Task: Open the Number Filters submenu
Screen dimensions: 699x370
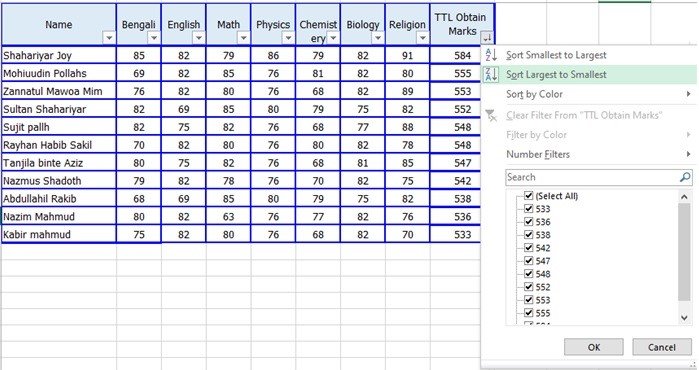Action: tap(588, 154)
